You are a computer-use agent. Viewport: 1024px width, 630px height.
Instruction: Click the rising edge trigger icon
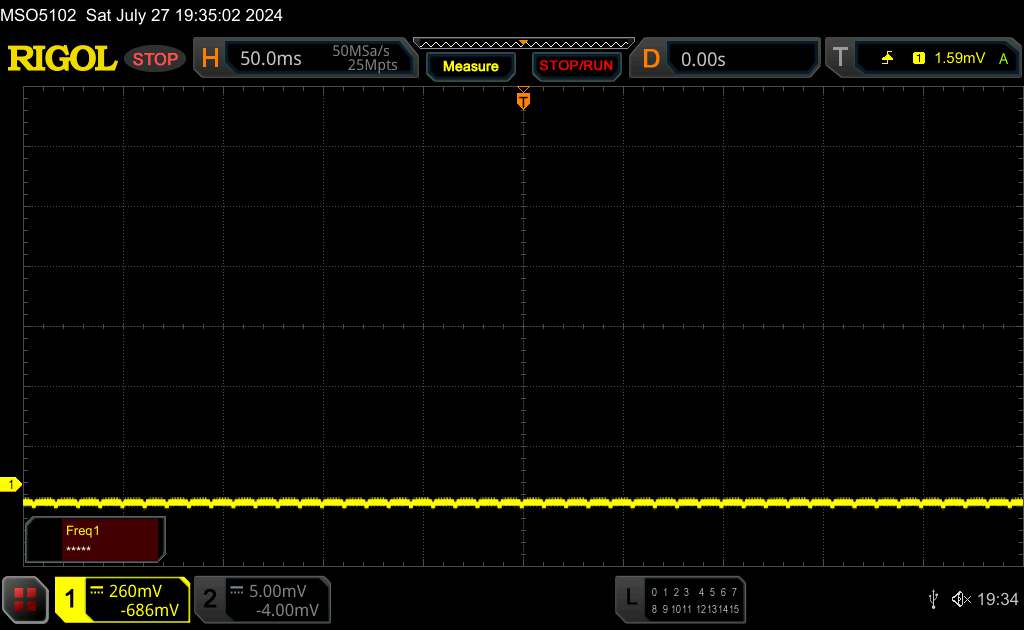pyautogui.click(x=887, y=58)
